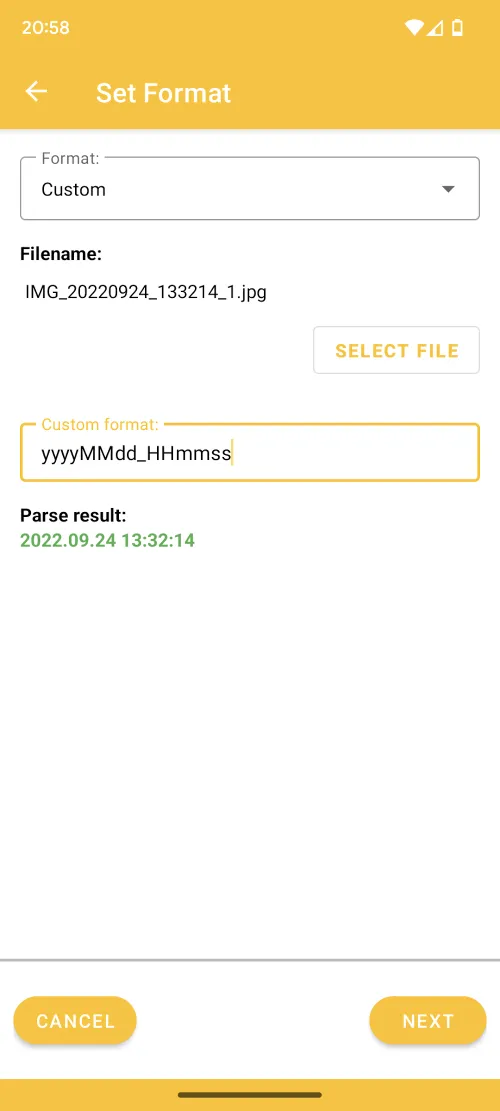The height and width of the screenshot is (1111, 500).
Task: Click the battery status icon
Action: tap(458, 28)
